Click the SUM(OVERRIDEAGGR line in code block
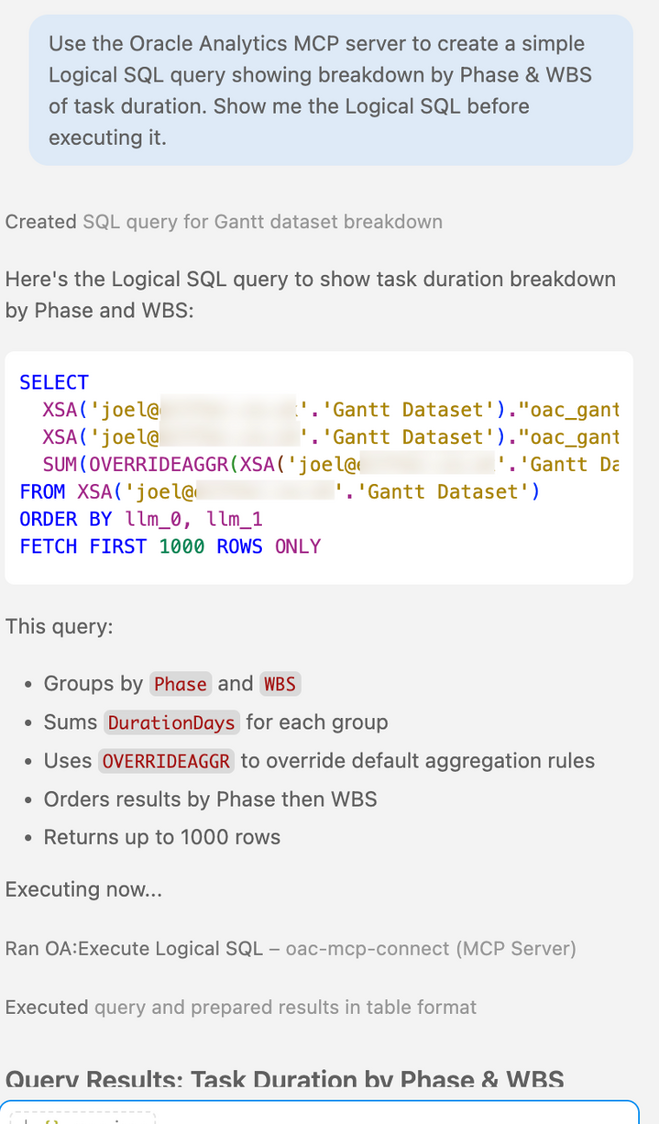Image resolution: width=659 pixels, height=1124 pixels. (331, 465)
